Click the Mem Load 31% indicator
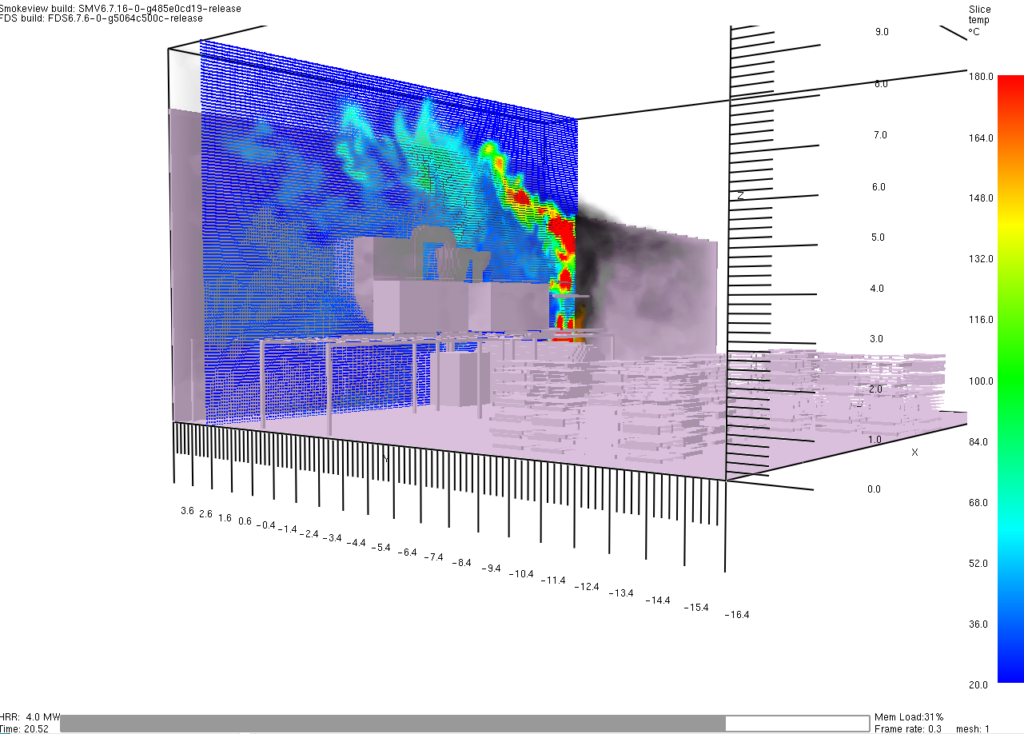Viewport: 1024px width, 734px height. pyautogui.click(x=908, y=717)
